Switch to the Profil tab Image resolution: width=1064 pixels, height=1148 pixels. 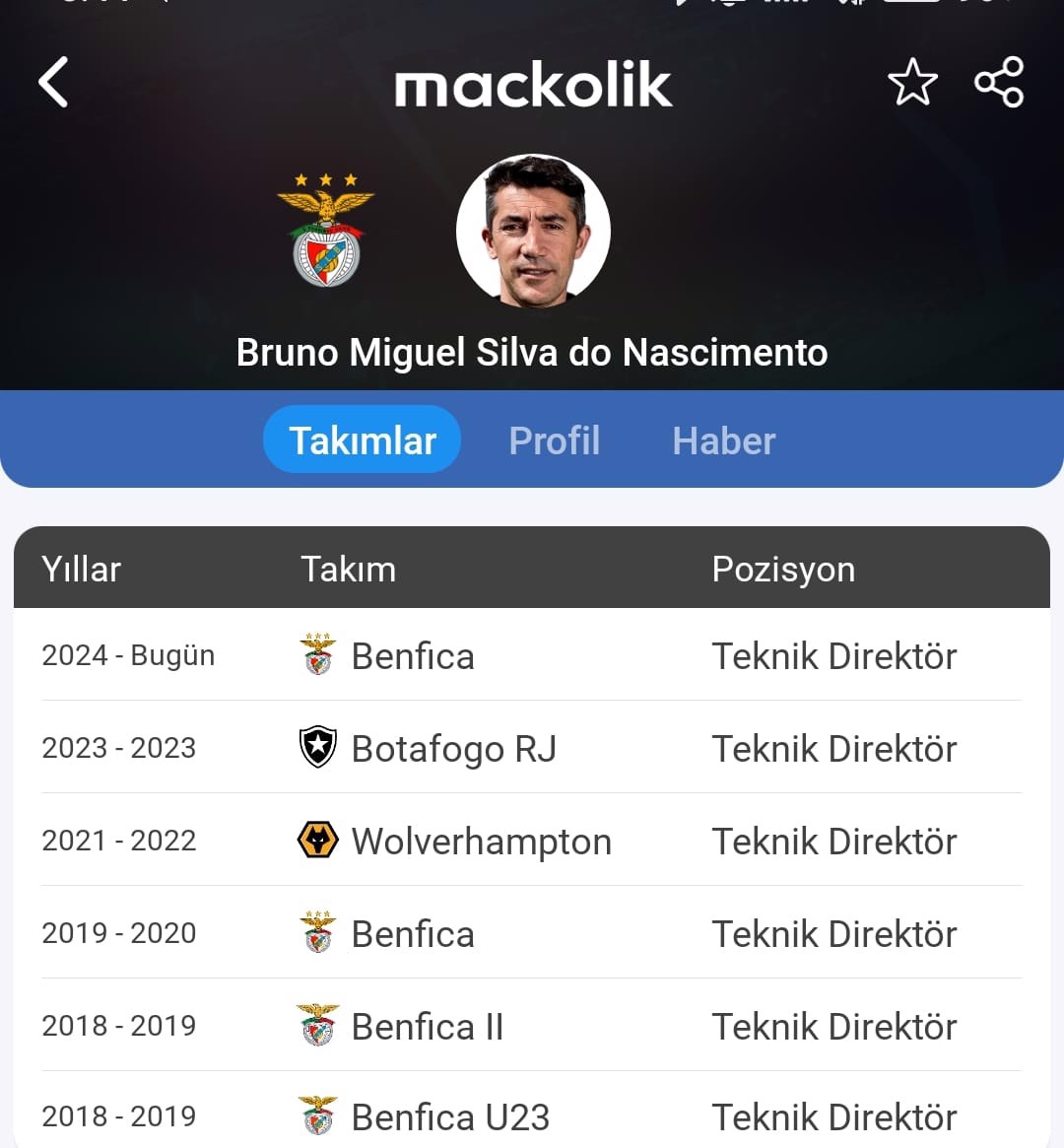(x=555, y=440)
